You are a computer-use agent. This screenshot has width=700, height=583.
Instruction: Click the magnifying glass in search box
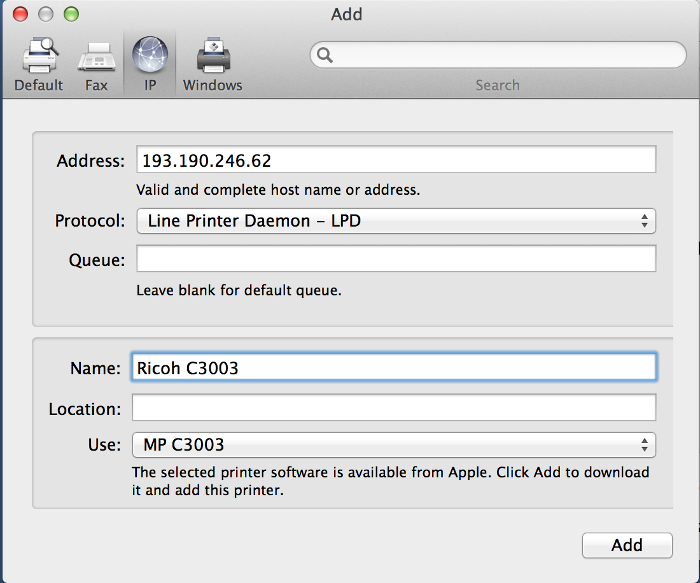click(x=324, y=55)
